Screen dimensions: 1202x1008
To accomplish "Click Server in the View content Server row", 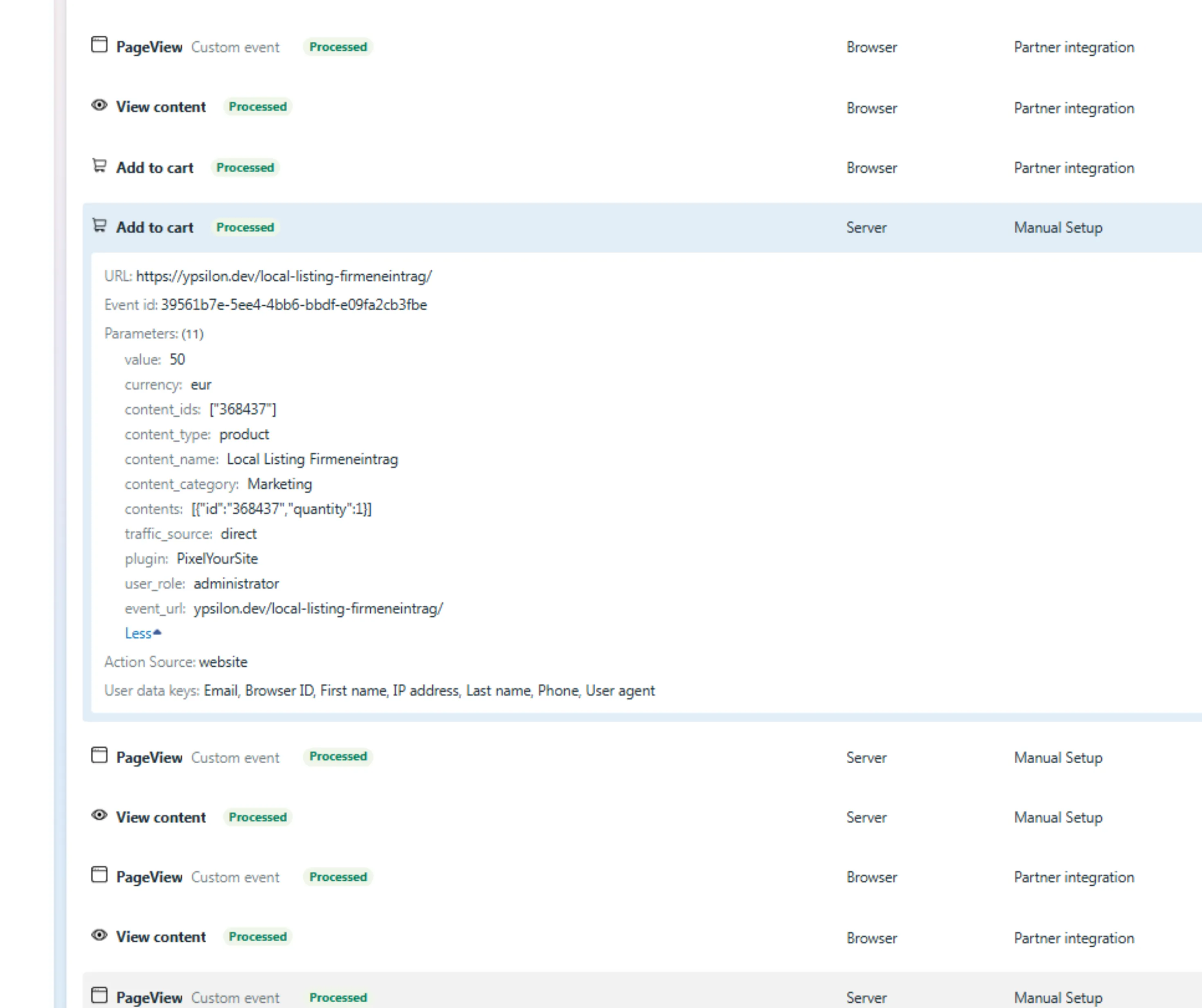I will tap(866, 817).
